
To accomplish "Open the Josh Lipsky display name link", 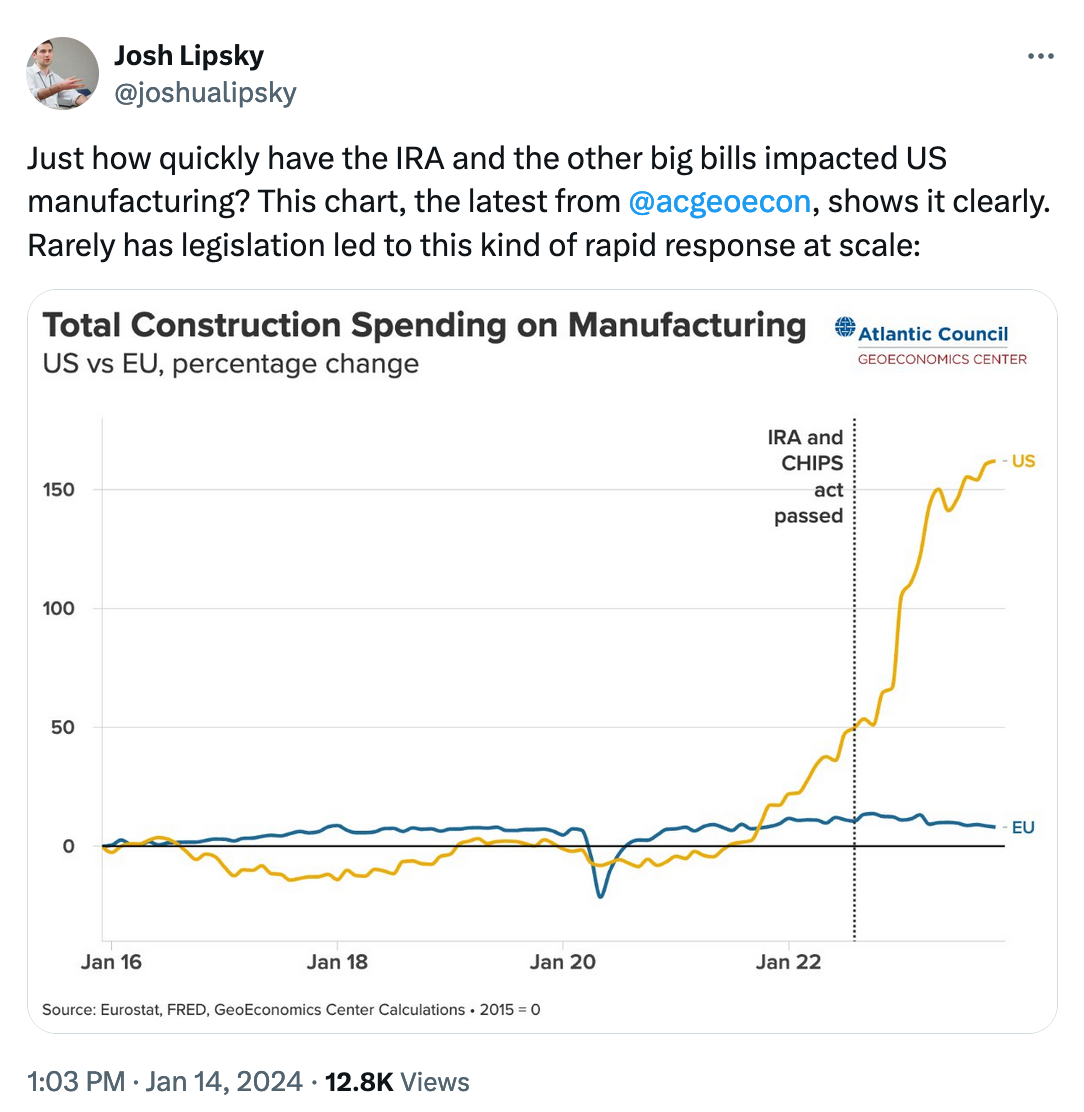I will (x=189, y=56).
